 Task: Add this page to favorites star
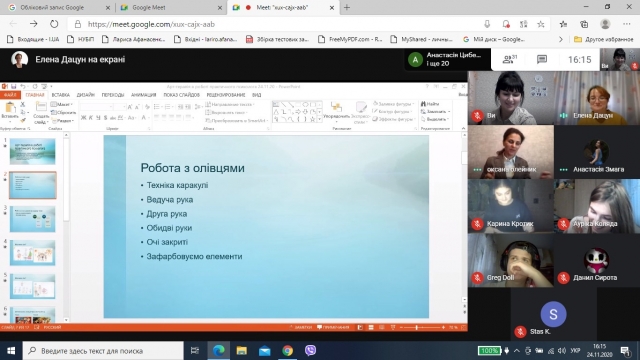point(541,24)
